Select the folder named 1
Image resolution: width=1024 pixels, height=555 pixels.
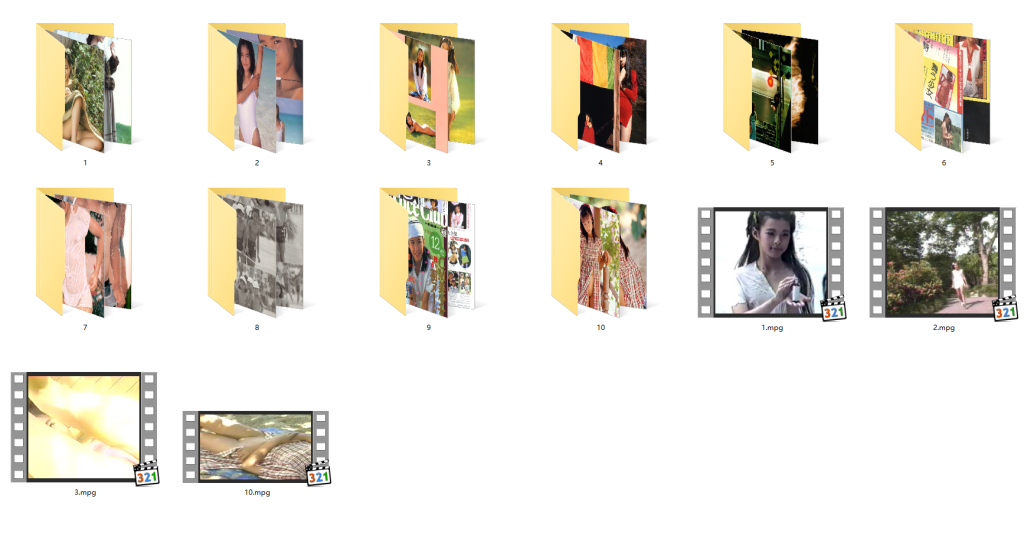tap(85, 88)
